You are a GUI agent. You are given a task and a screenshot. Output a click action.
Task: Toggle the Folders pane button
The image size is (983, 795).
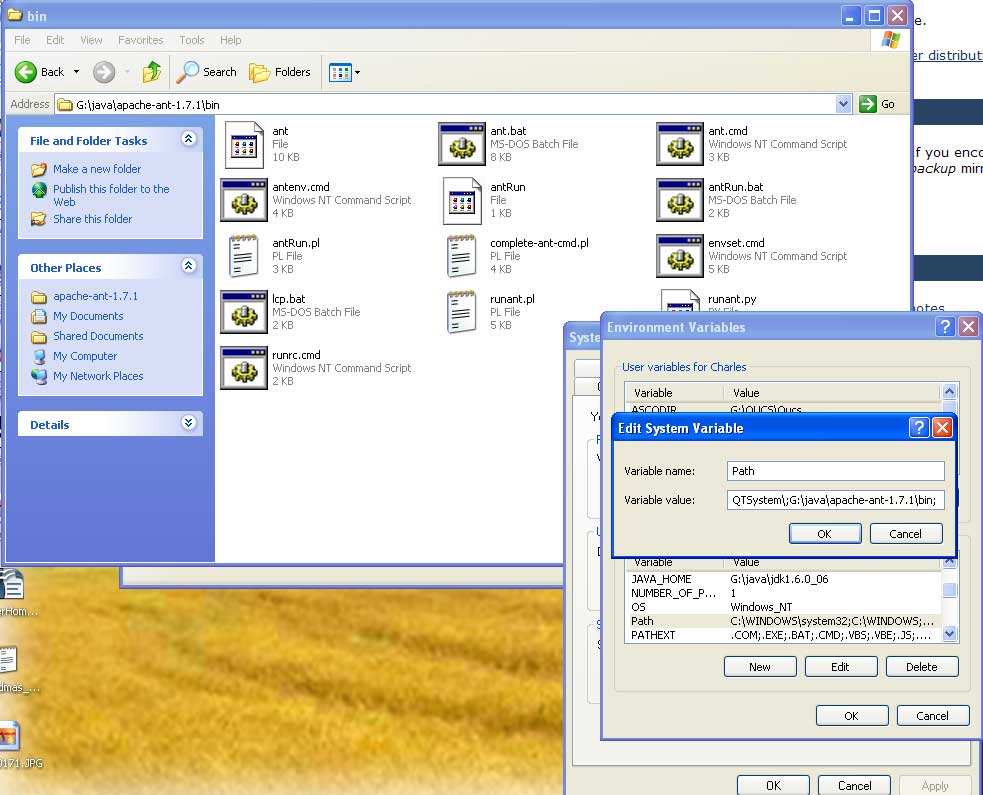coord(280,72)
